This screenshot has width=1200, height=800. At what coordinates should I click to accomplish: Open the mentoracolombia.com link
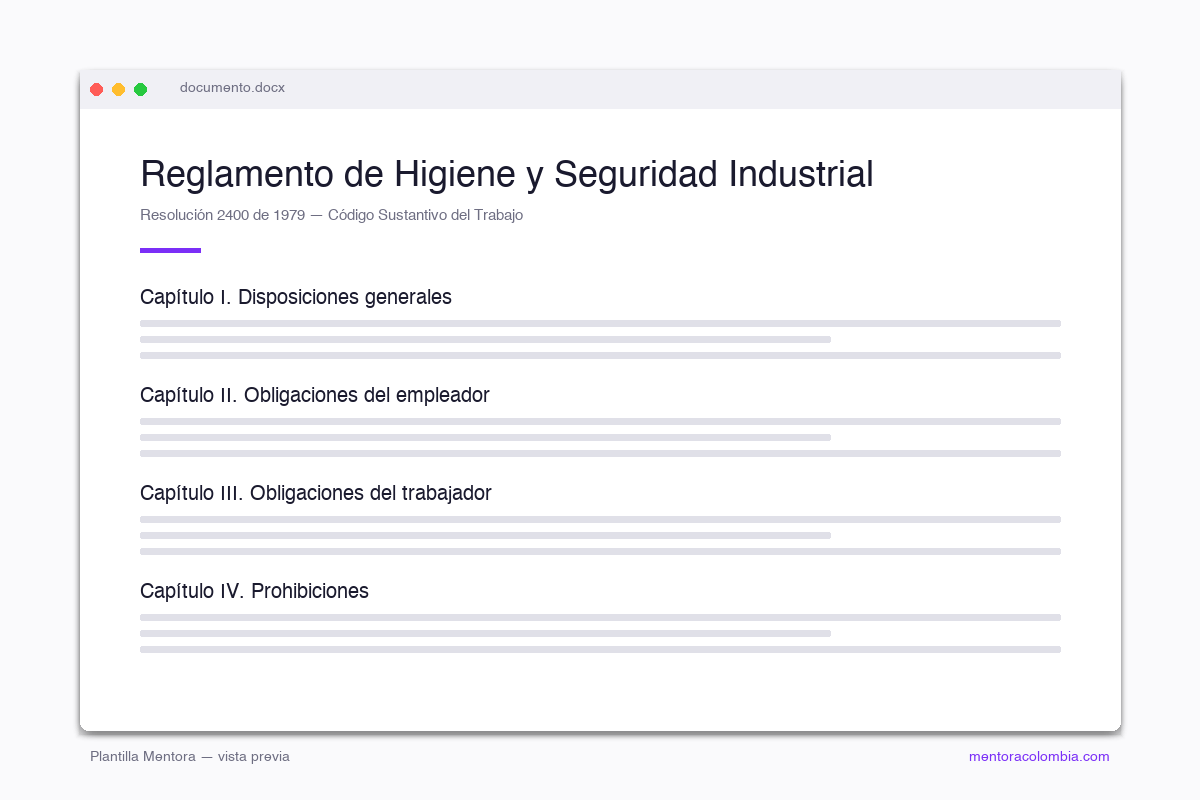1039,757
